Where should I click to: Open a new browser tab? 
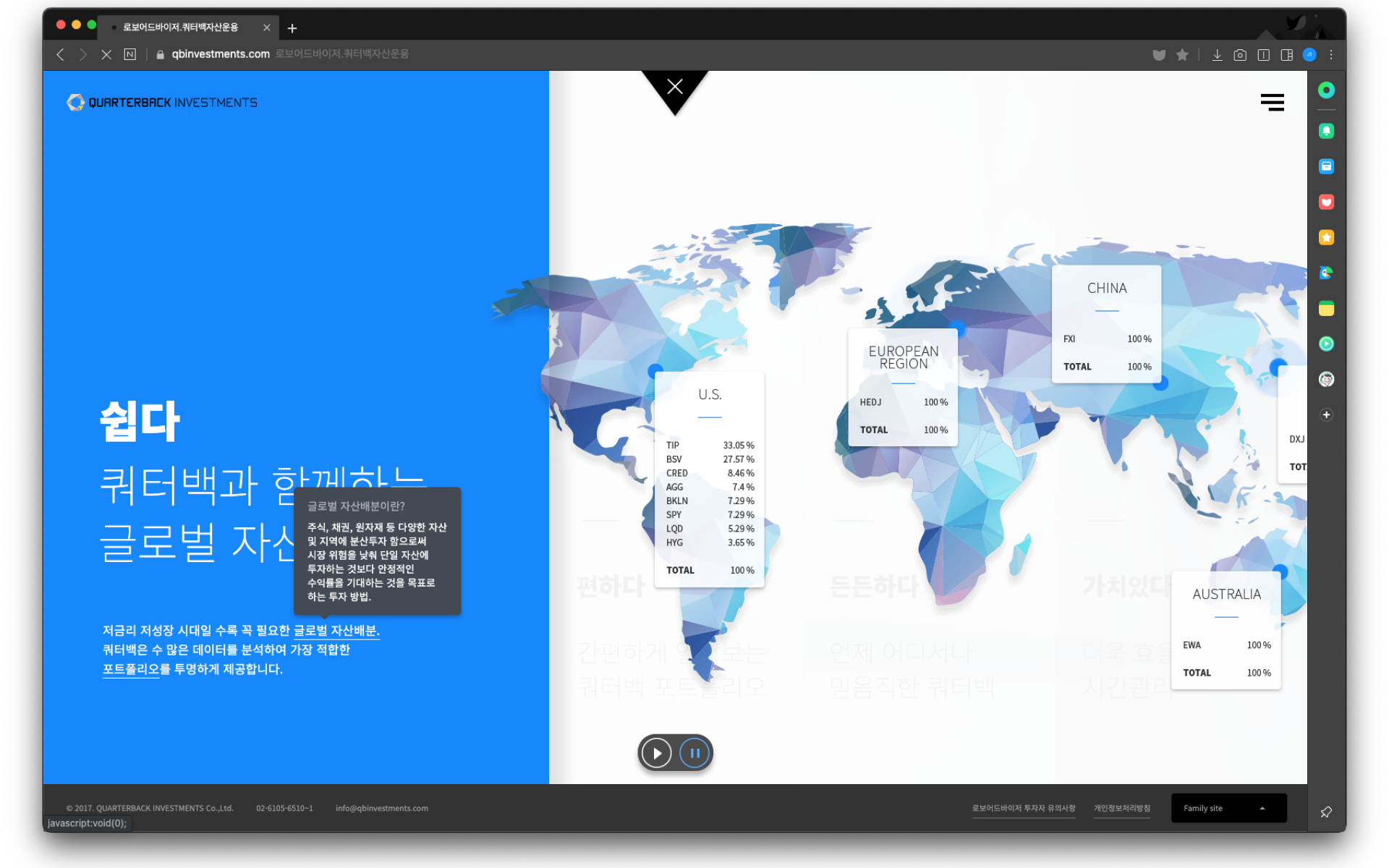pos(292,28)
